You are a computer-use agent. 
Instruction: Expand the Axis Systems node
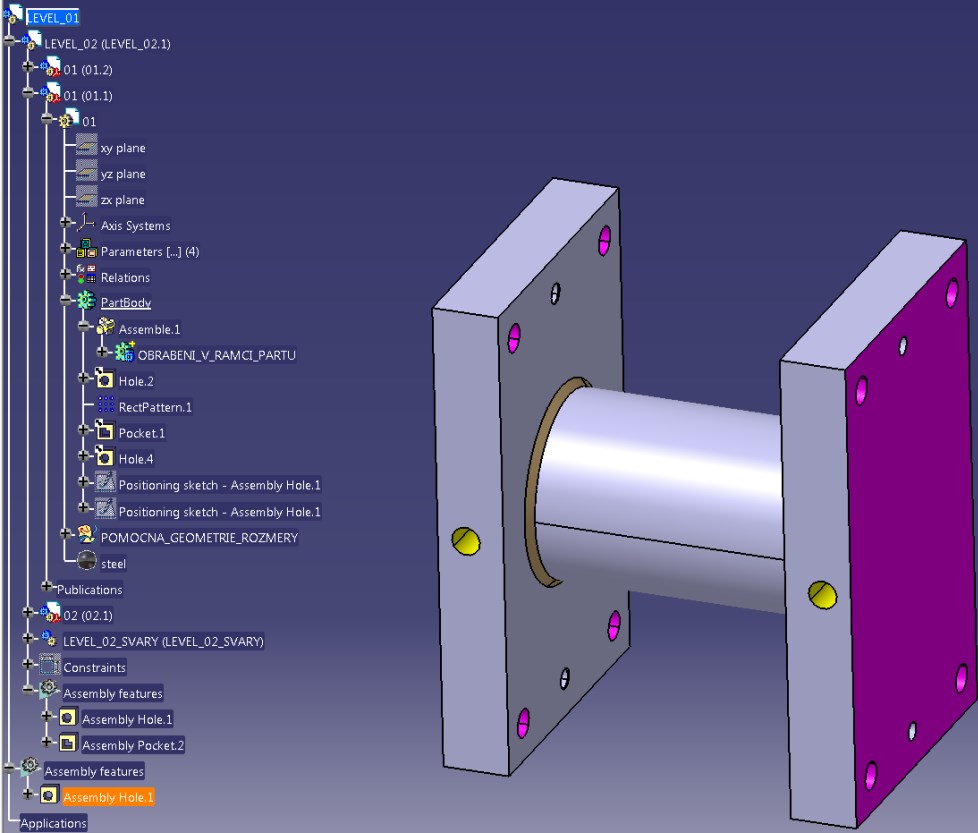coord(65,222)
